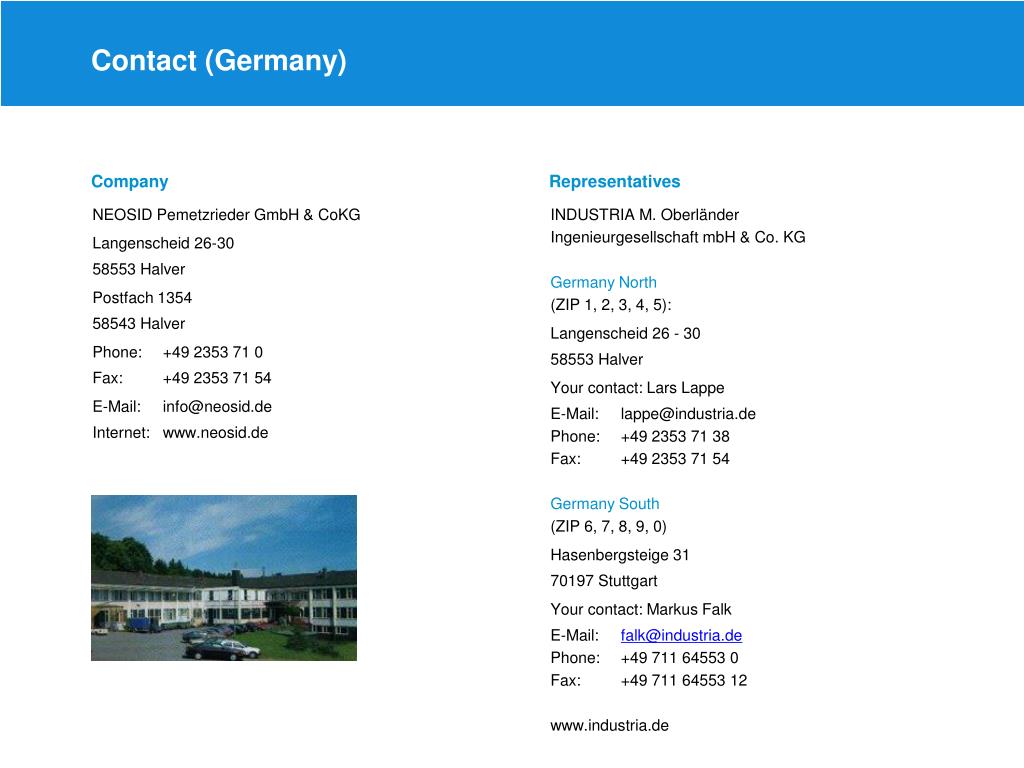Select the company phone +49 2353 71 0
Image resolution: width=1024 pixels, height=768 pixels.
click(213, 353)
